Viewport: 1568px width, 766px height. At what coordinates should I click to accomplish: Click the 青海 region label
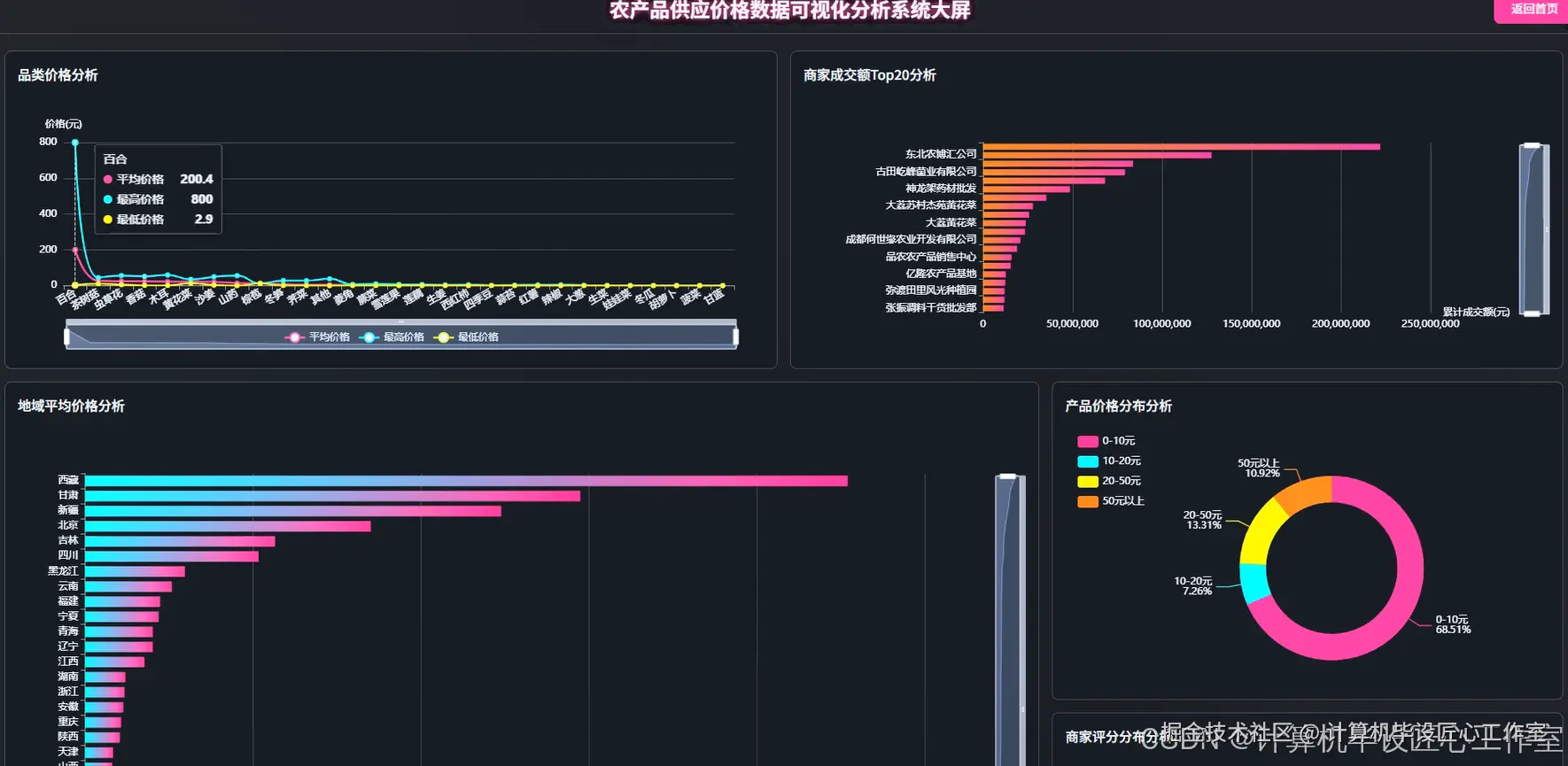click(68, 631)
